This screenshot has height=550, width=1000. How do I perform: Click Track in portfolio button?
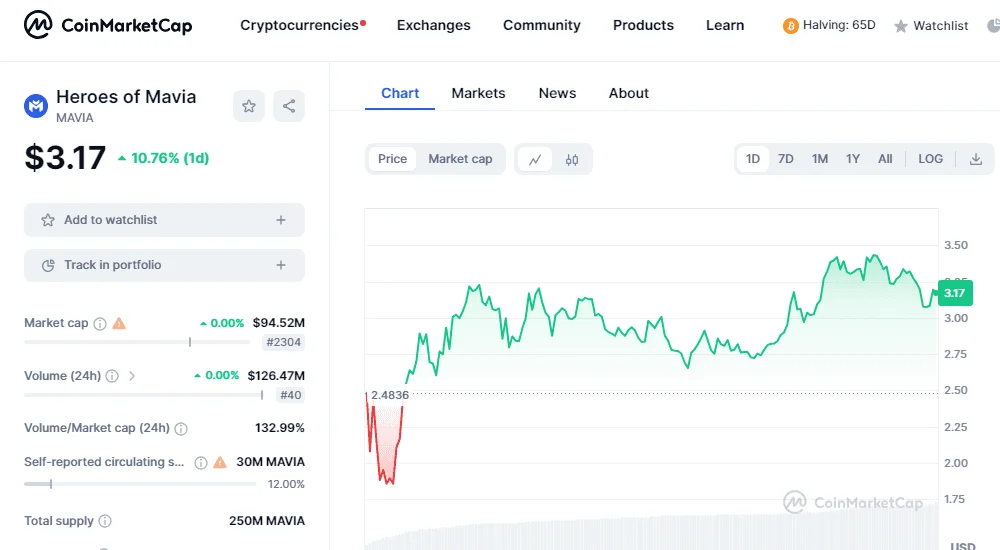165,265
